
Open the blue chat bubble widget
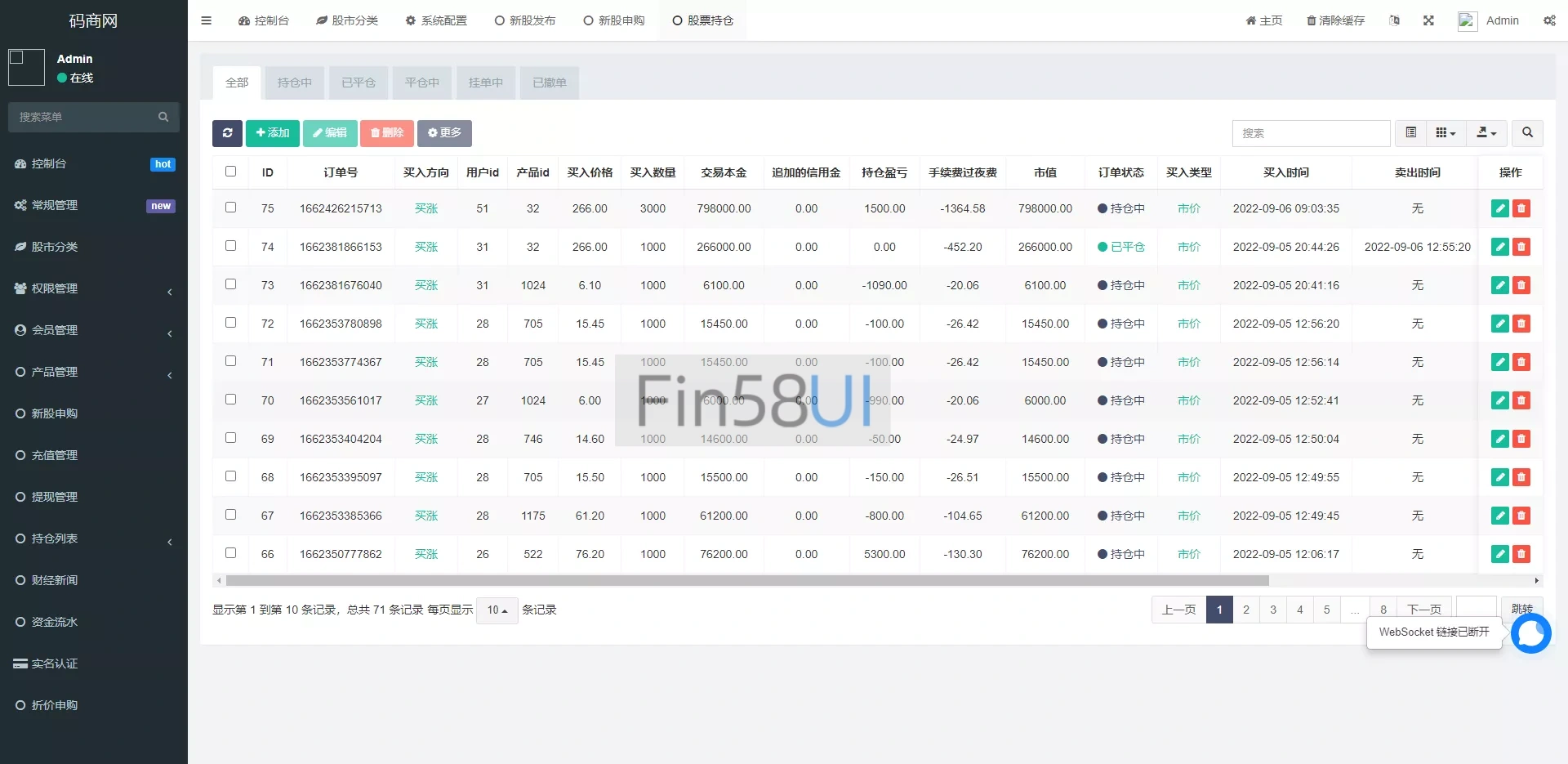click(1530, 633)
